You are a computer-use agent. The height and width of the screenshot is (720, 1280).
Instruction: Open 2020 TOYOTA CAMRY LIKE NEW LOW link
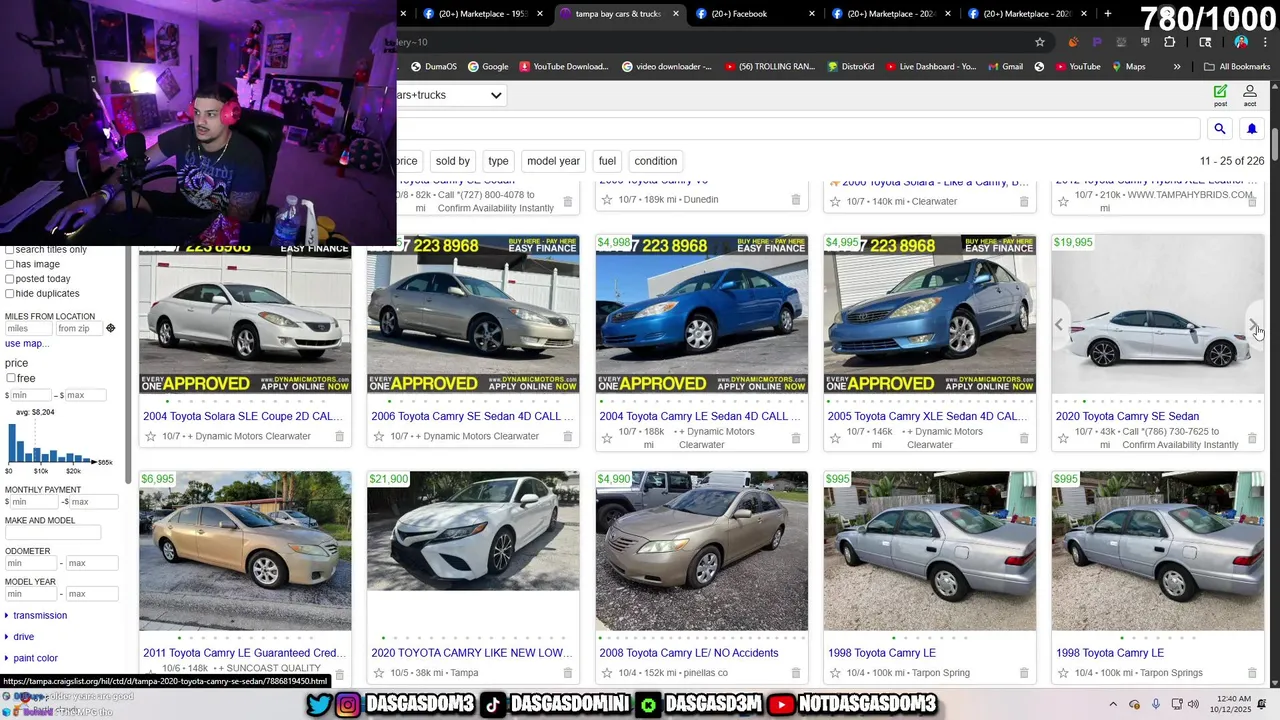[471, 653]
